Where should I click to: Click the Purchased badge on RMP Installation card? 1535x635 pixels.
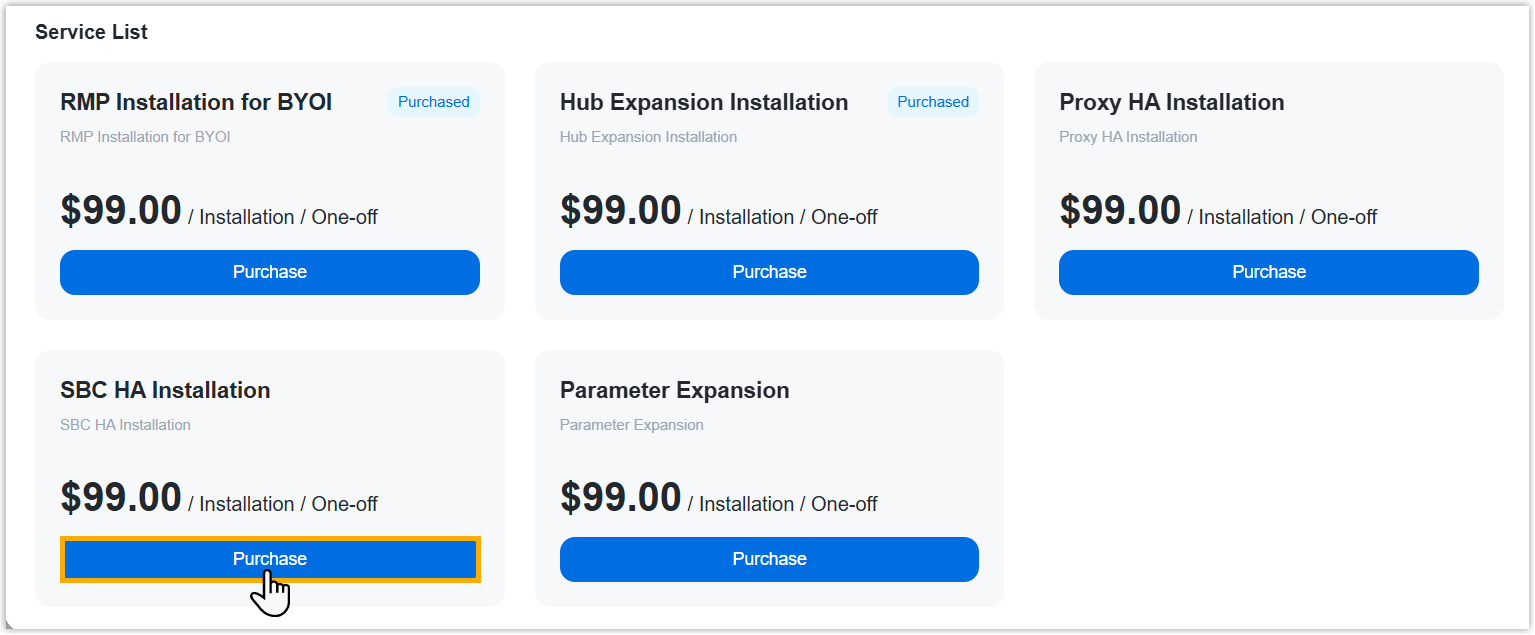click(x=433, y=102)
